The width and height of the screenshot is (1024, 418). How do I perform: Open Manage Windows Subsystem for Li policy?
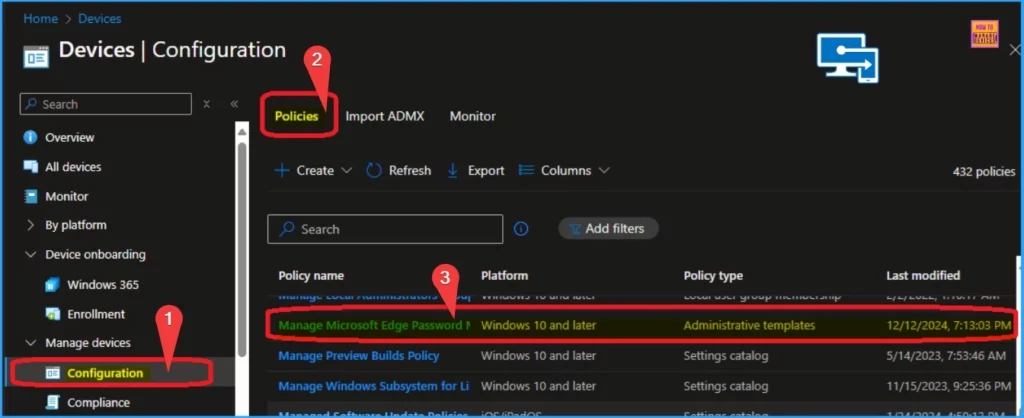374,386
